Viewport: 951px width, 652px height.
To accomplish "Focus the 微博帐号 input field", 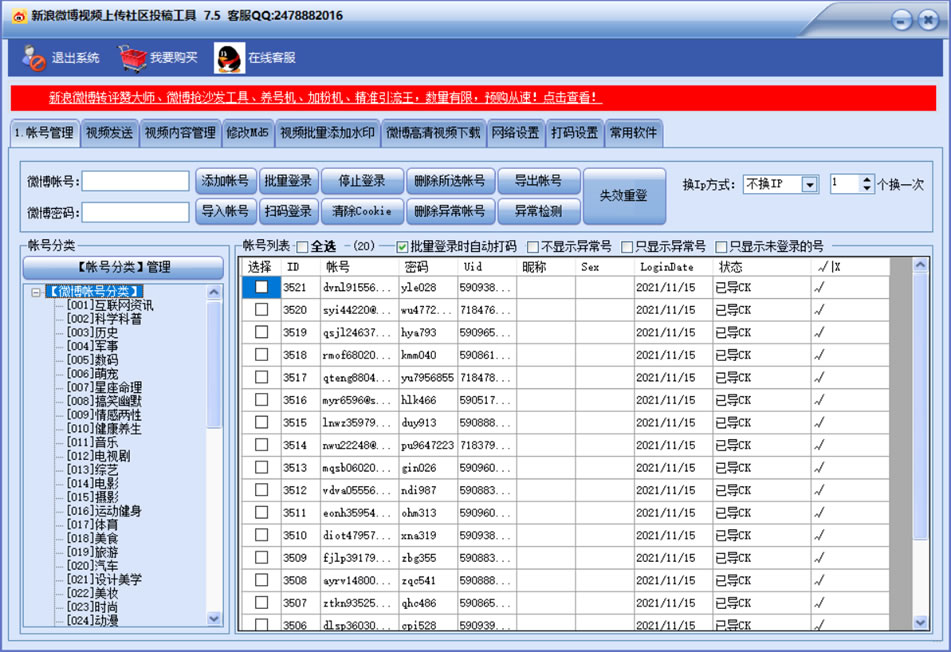I will (x=135, y=181).
